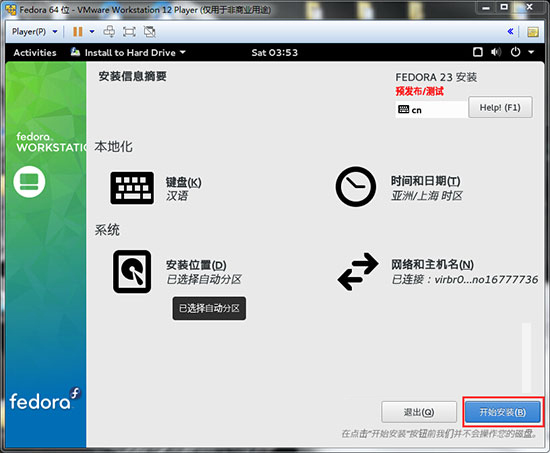Click the 退出(Q) quit button
The width and height of the screenshot is (550, 453).
coord(419,412)
